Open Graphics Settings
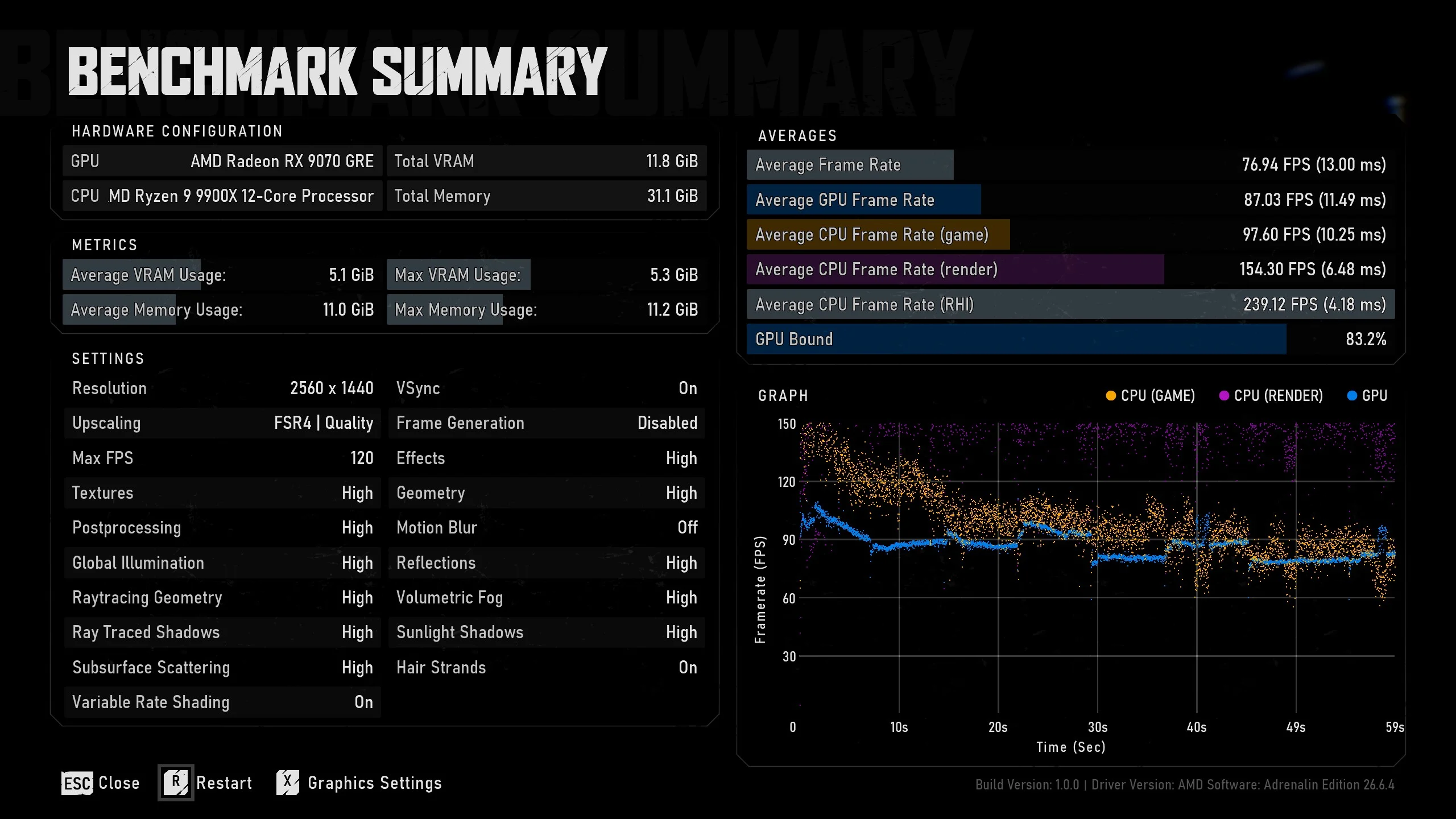The image size is (1456, 819). pyautogui.click(x=374, y=783)
